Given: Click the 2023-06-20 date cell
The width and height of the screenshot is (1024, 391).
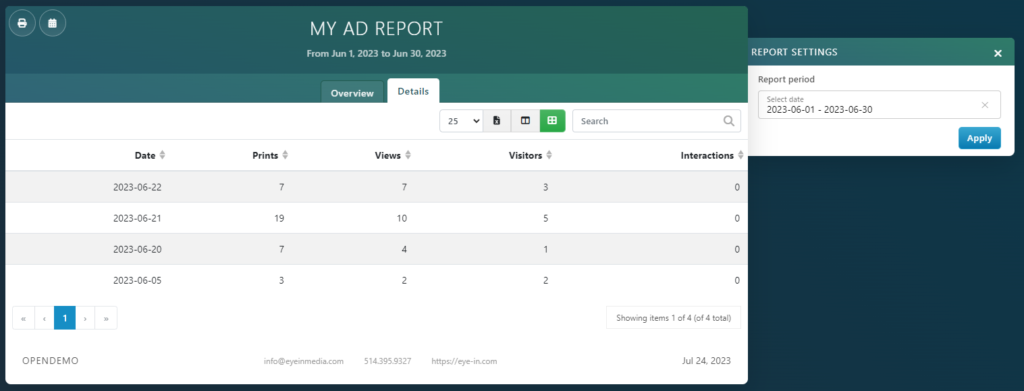Looking at the screenshot, I should (x=137, y=249).
